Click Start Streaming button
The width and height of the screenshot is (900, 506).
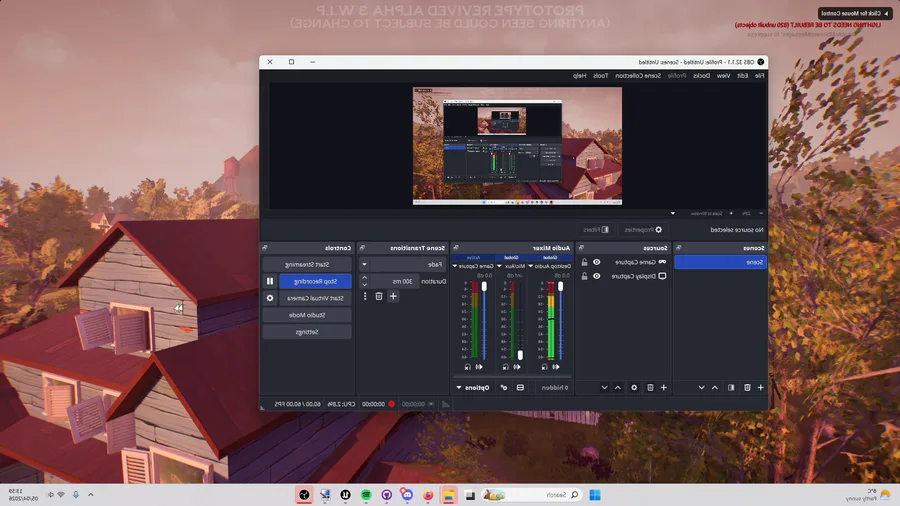pyautogui.click(x=307, y=264)
